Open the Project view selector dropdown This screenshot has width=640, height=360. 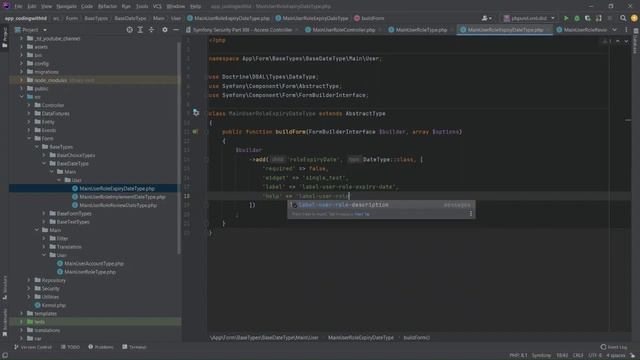click(x=31, y=30)
